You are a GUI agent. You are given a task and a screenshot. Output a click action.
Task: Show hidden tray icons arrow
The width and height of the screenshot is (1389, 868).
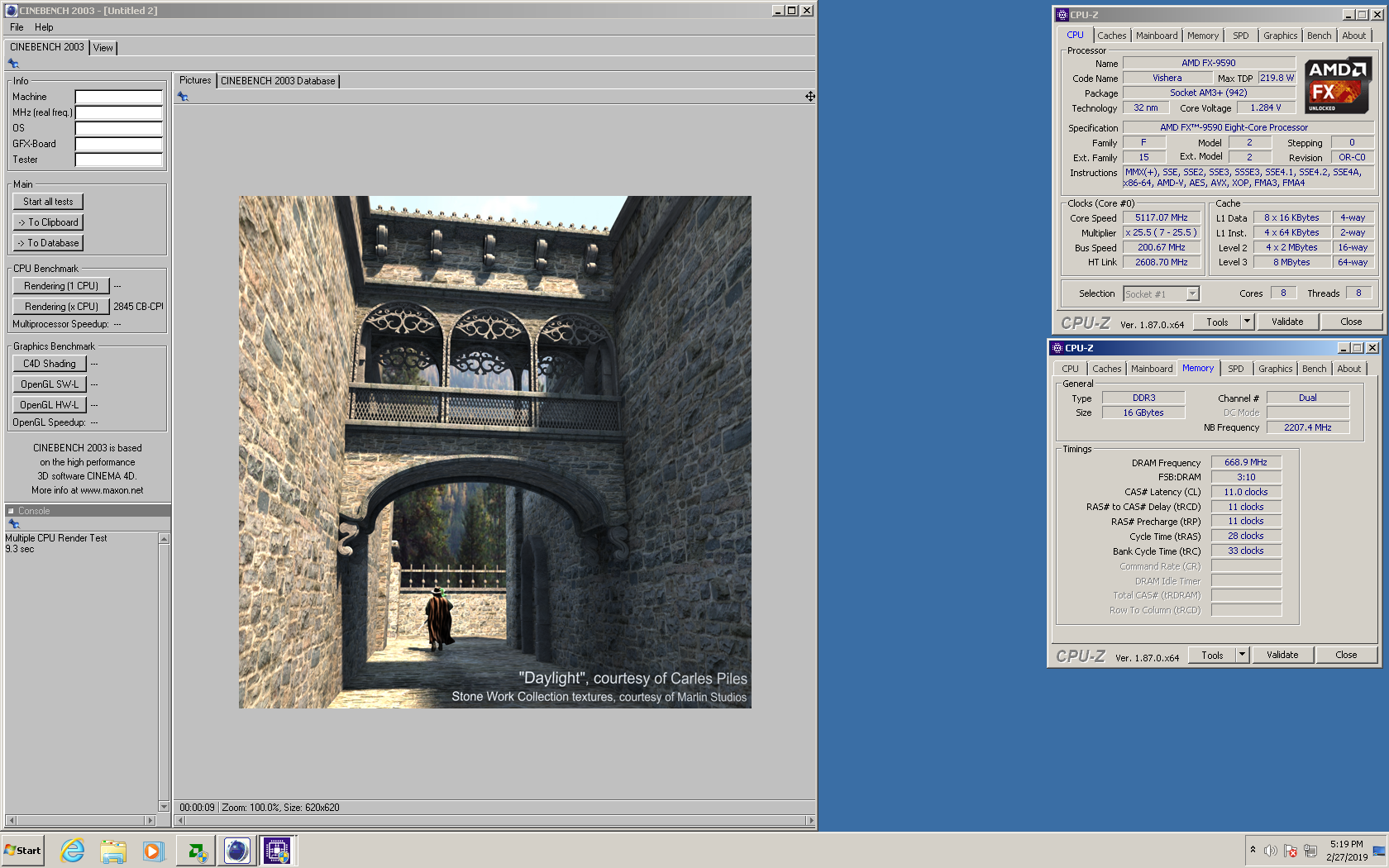(x=1253, y=851)
